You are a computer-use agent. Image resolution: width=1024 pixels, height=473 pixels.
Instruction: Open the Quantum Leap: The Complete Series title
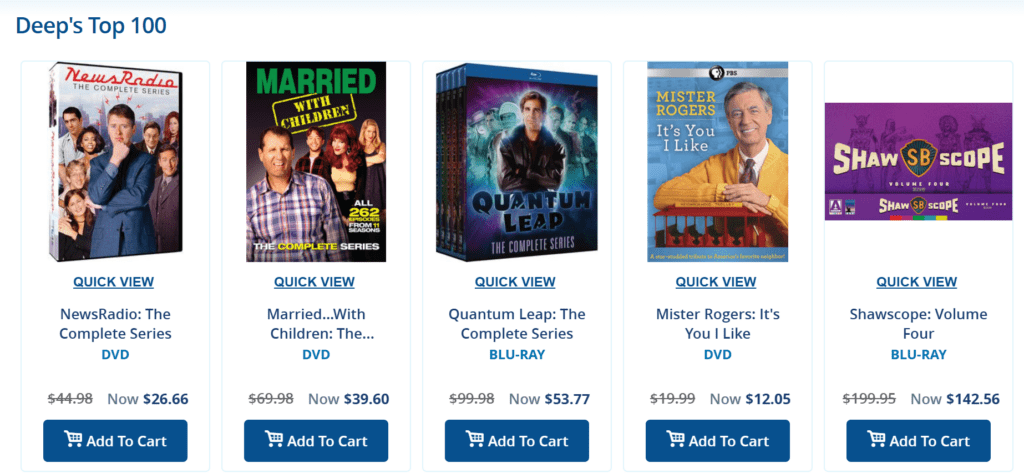(517, 324)
